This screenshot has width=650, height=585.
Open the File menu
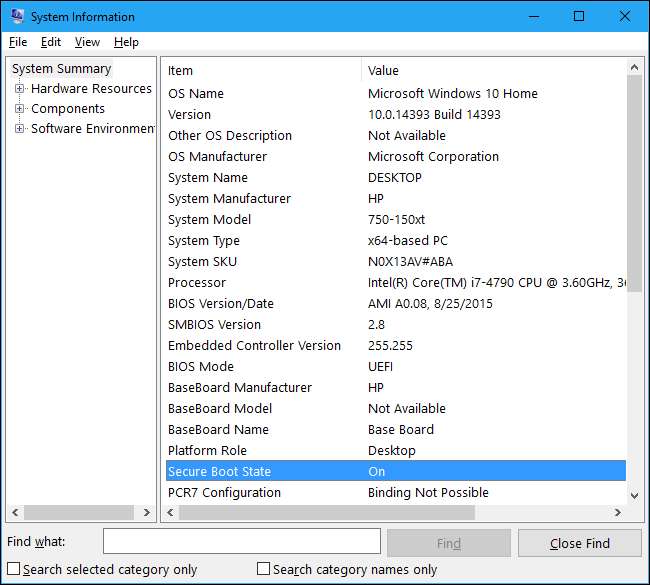pyautogui.click(x=18, y=42)
